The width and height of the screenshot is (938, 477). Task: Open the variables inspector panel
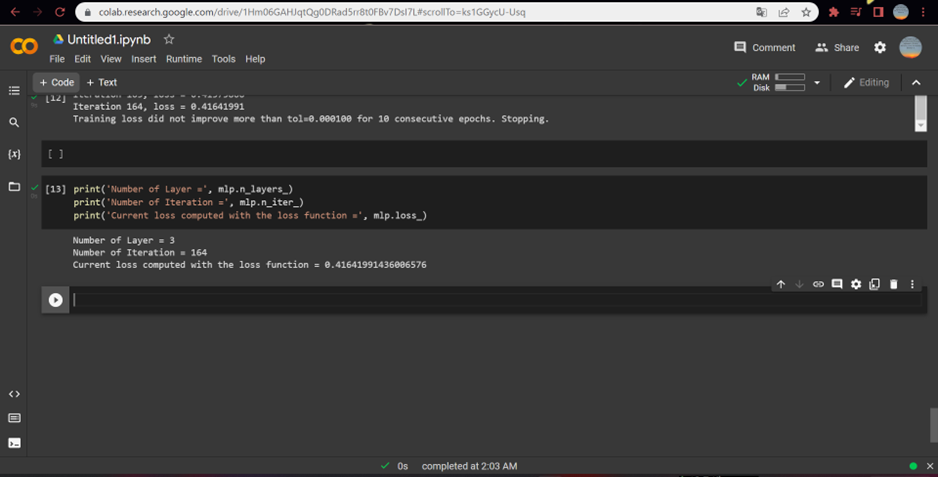14,154
